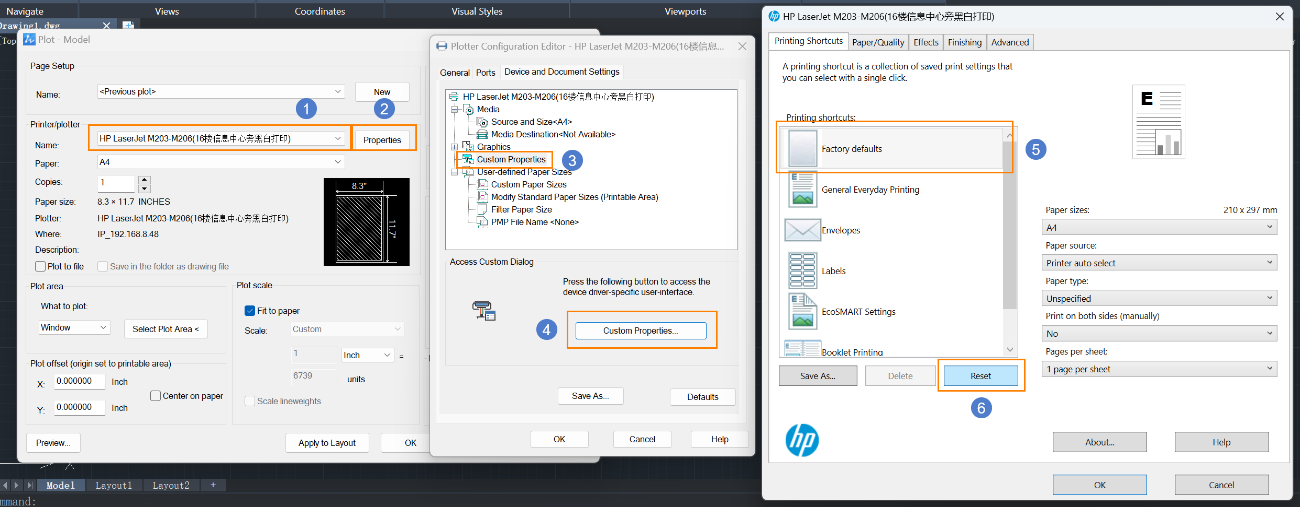The height and width of the screenshot is (507, 1300).
Task: Open the Paper source dropdown
Action: (1269, 263)
